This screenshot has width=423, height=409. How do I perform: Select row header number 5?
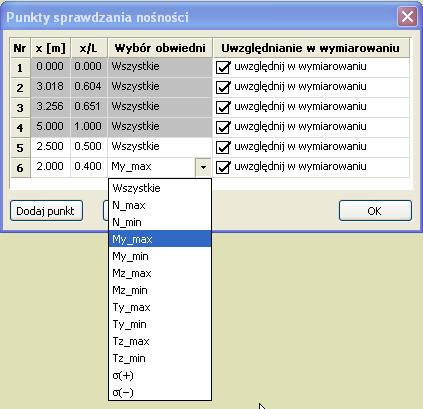(20, 147)
